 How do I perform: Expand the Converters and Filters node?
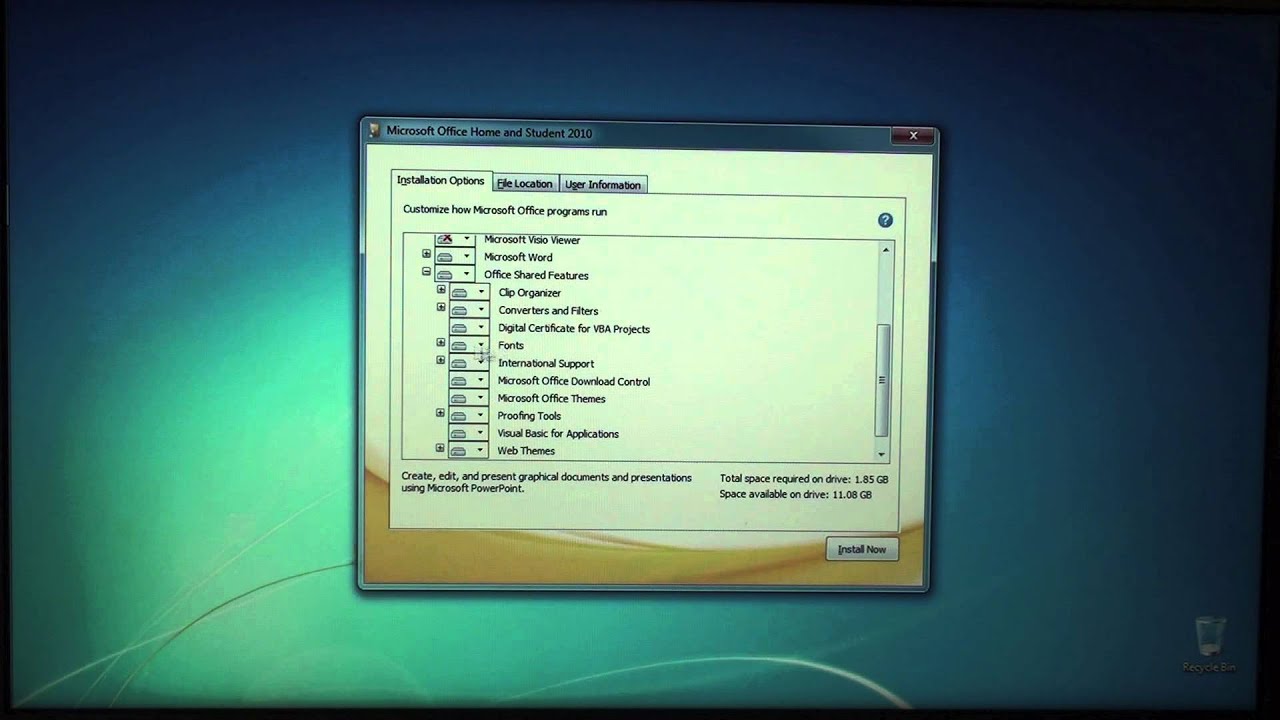point(441,307)
